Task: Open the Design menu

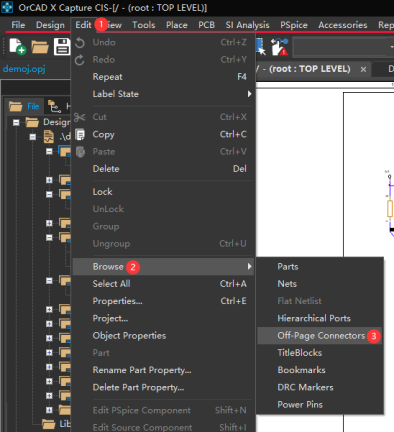Action: coord(50,25)
